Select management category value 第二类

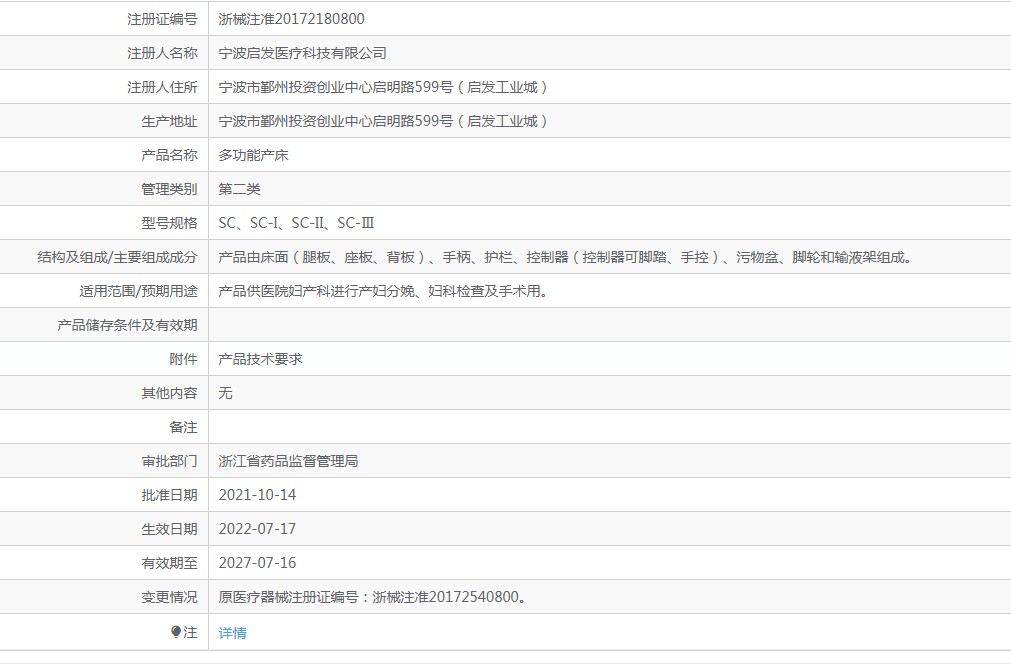[239, 190]
